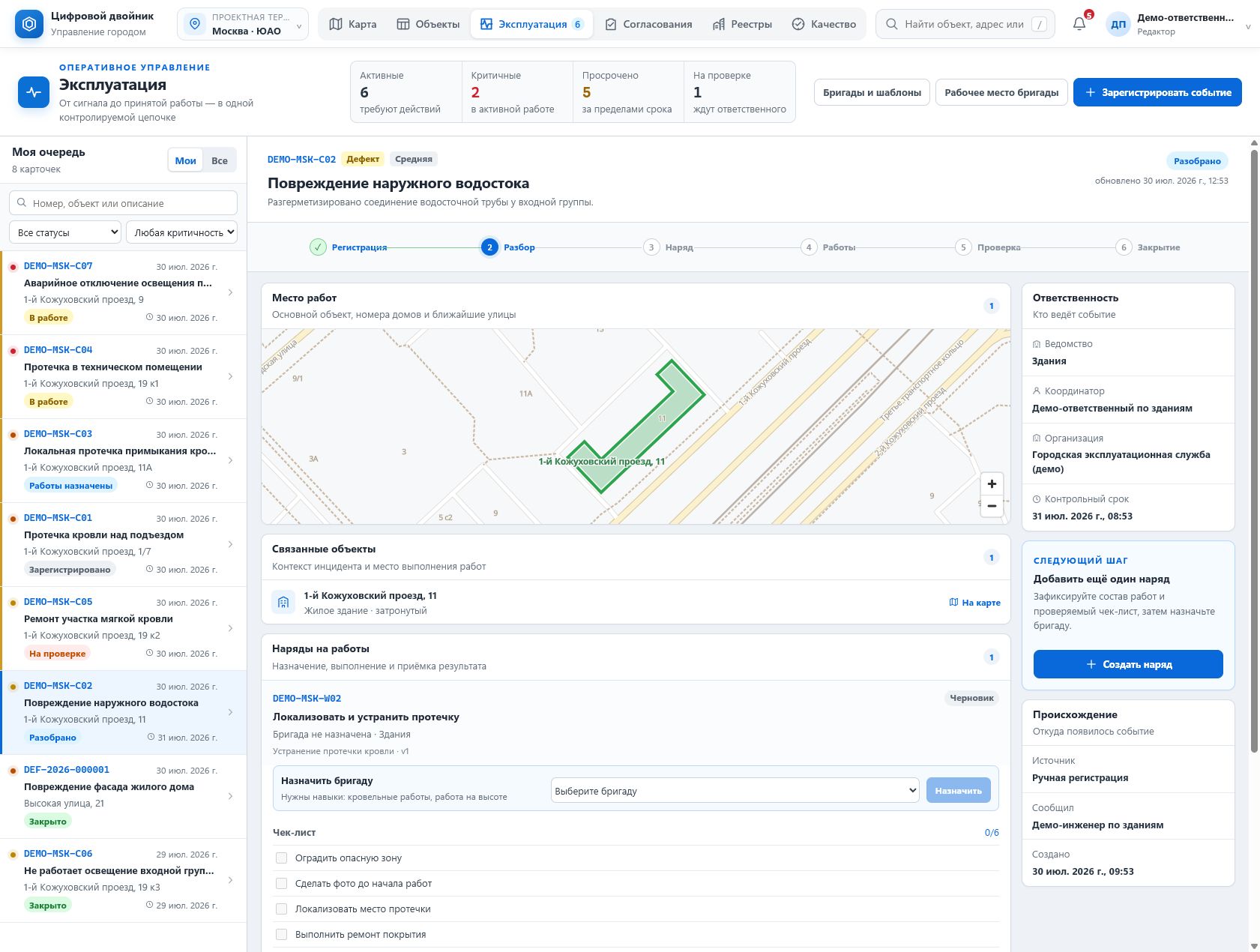Go to the Качество tab
1260x952 pixels.
pyautogui.click(x=824, y=24)
